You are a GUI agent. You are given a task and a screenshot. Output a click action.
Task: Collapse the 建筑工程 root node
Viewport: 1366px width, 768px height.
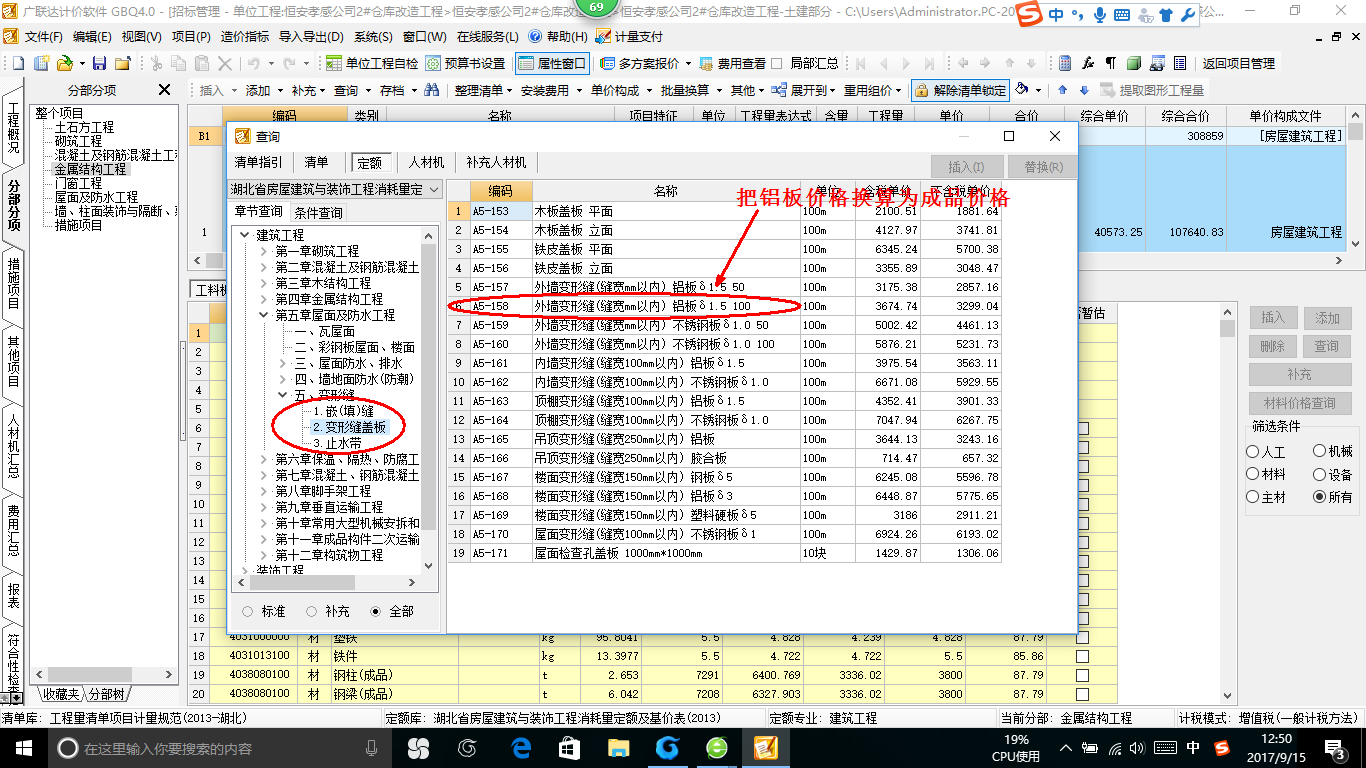tap(245, 235)
